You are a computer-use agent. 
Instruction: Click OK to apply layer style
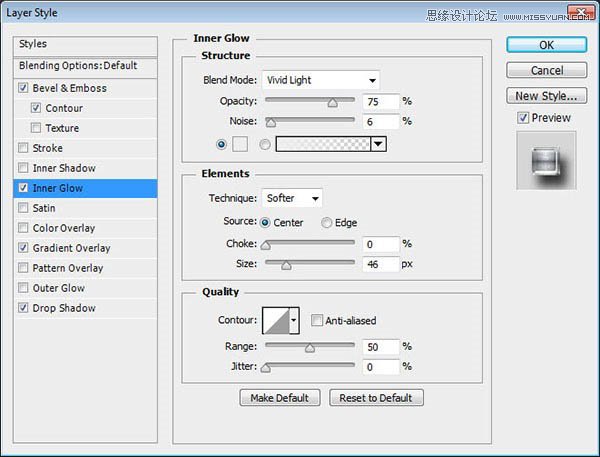[x=546, y=45]
